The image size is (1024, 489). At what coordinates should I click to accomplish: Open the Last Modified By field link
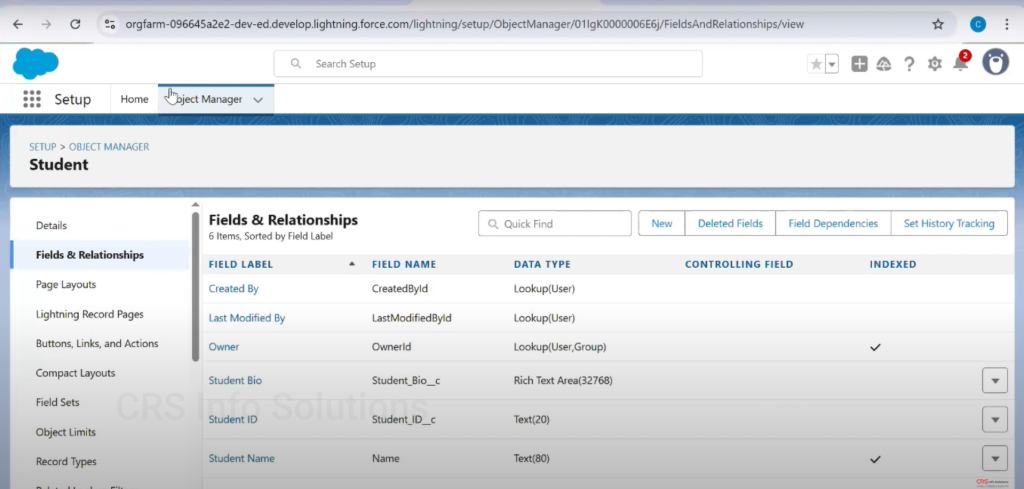(x=247, y=318)
